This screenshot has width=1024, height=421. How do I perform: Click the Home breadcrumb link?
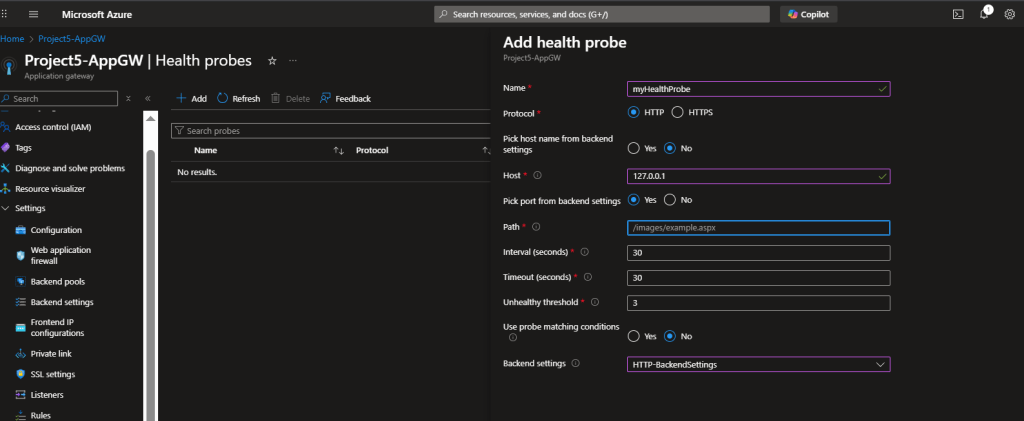click(x=12, y=38)
